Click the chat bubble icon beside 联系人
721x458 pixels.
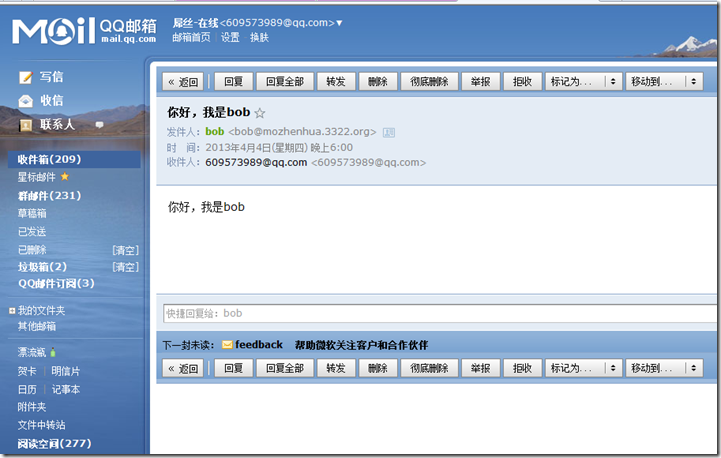click(x=99, y=125)
